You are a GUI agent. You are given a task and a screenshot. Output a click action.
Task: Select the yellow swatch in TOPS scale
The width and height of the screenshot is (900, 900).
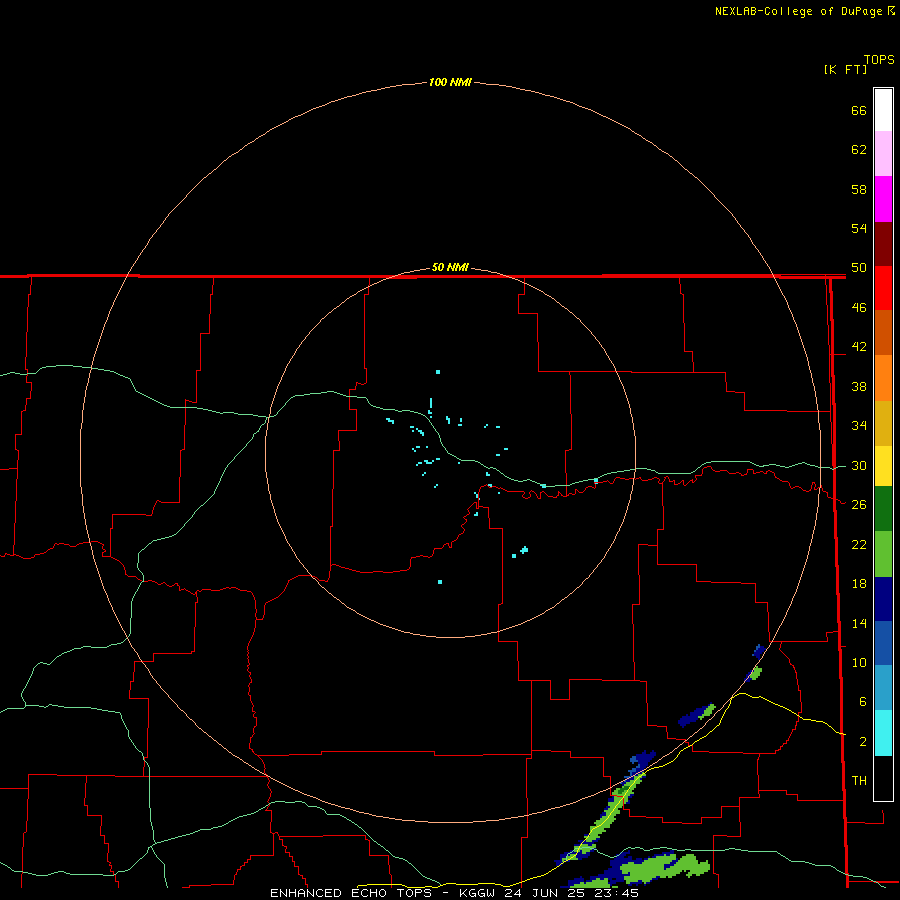point(883,466)
